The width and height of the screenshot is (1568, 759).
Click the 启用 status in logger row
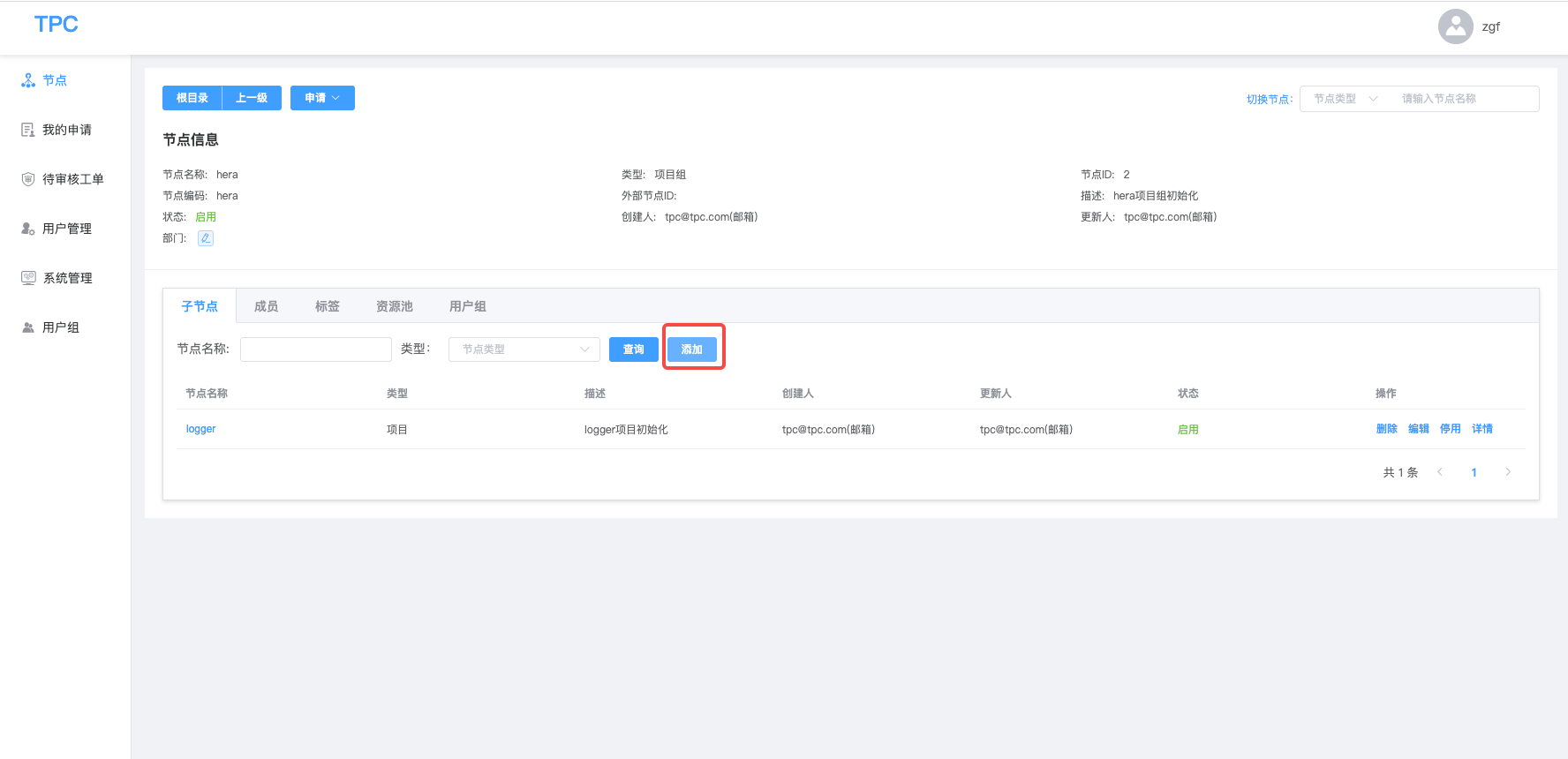(x=1187, y=430)
